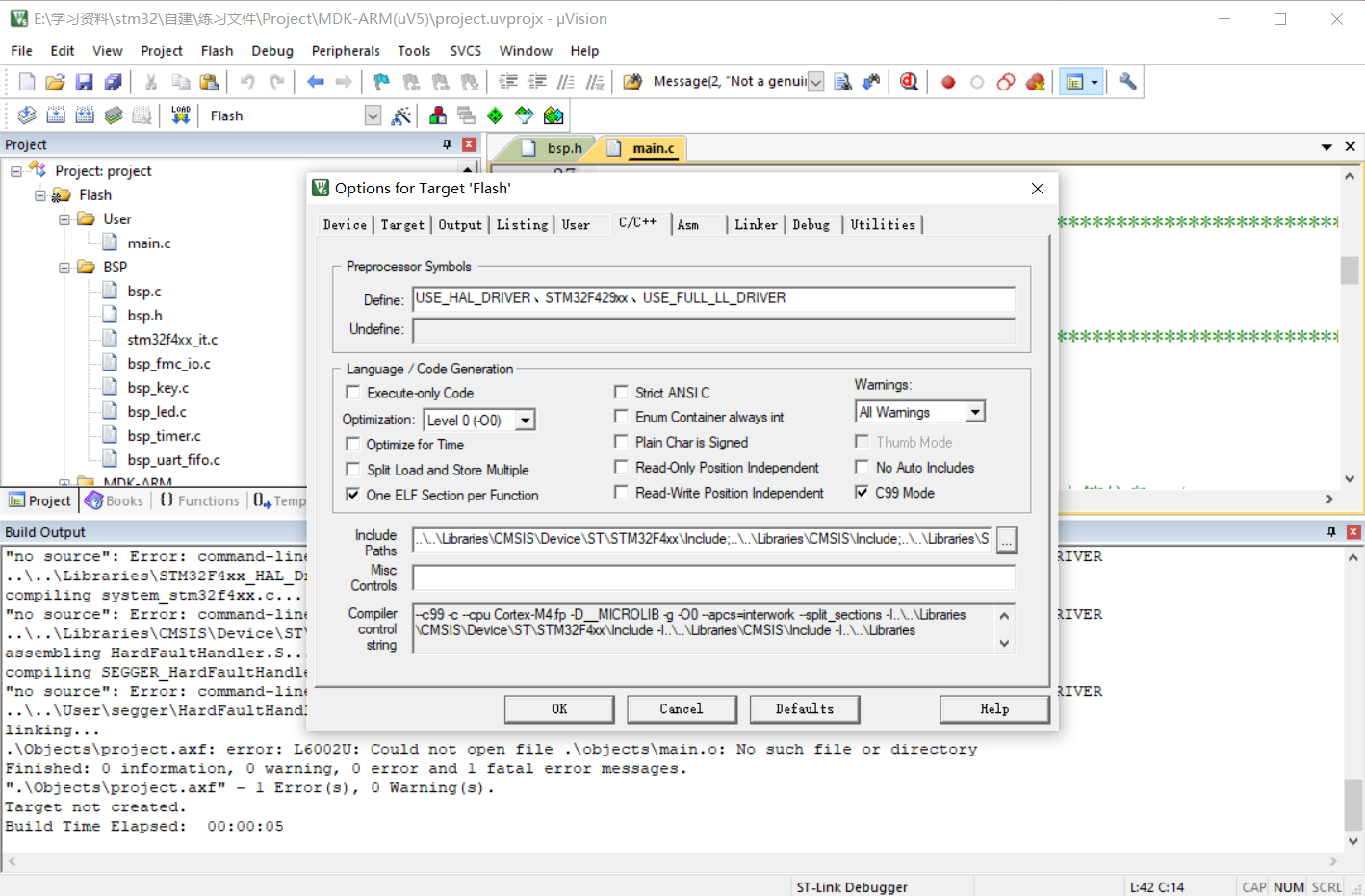Click the Misc Controls input field
1365x896 pixels.
tap(713, 577)
